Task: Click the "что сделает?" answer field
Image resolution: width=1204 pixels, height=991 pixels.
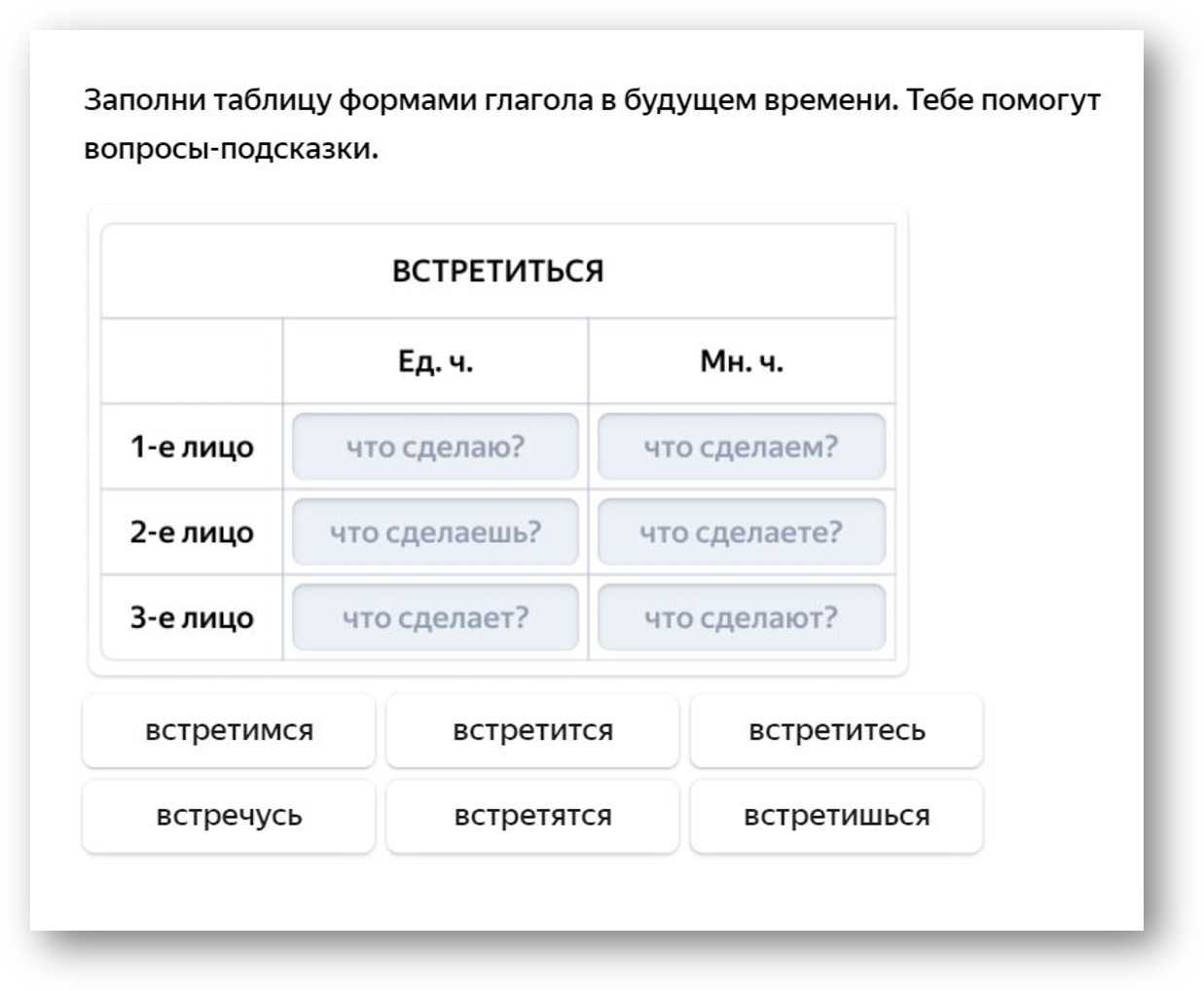Action: [x=435, y=617]
